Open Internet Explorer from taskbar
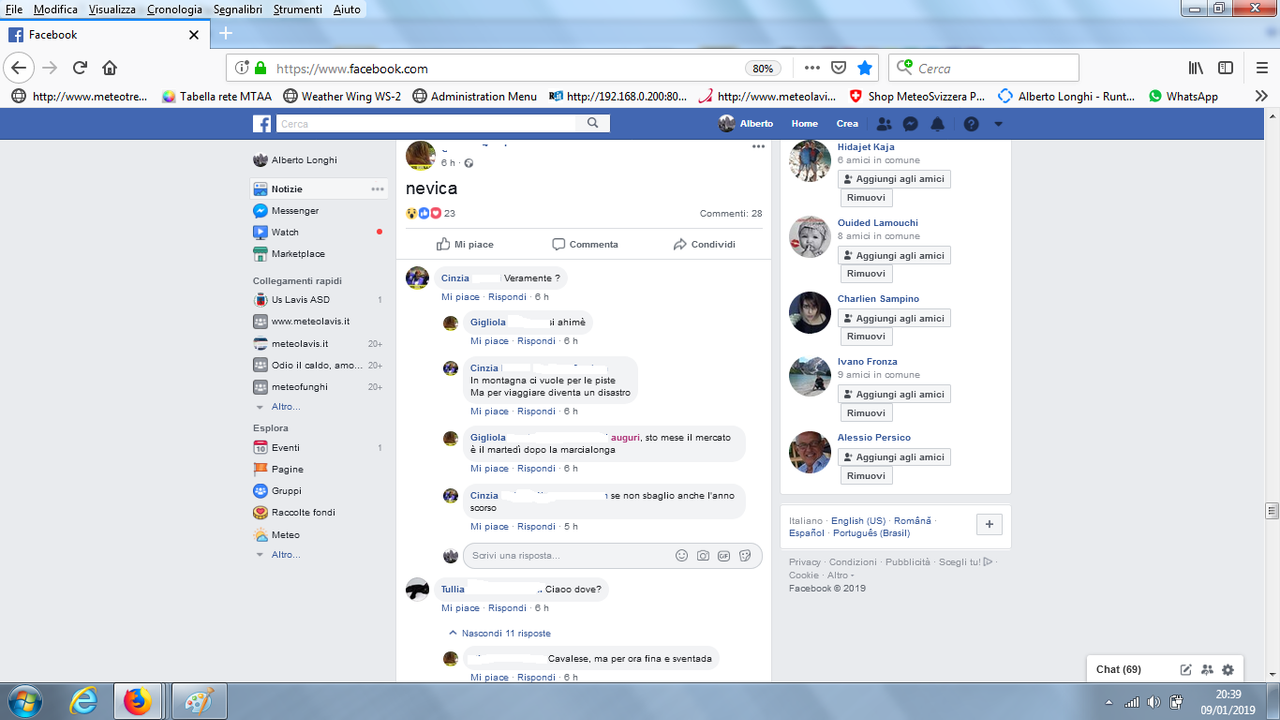Screen dimensions: 1280x720 pyautogui.click(x=83, y=702)
